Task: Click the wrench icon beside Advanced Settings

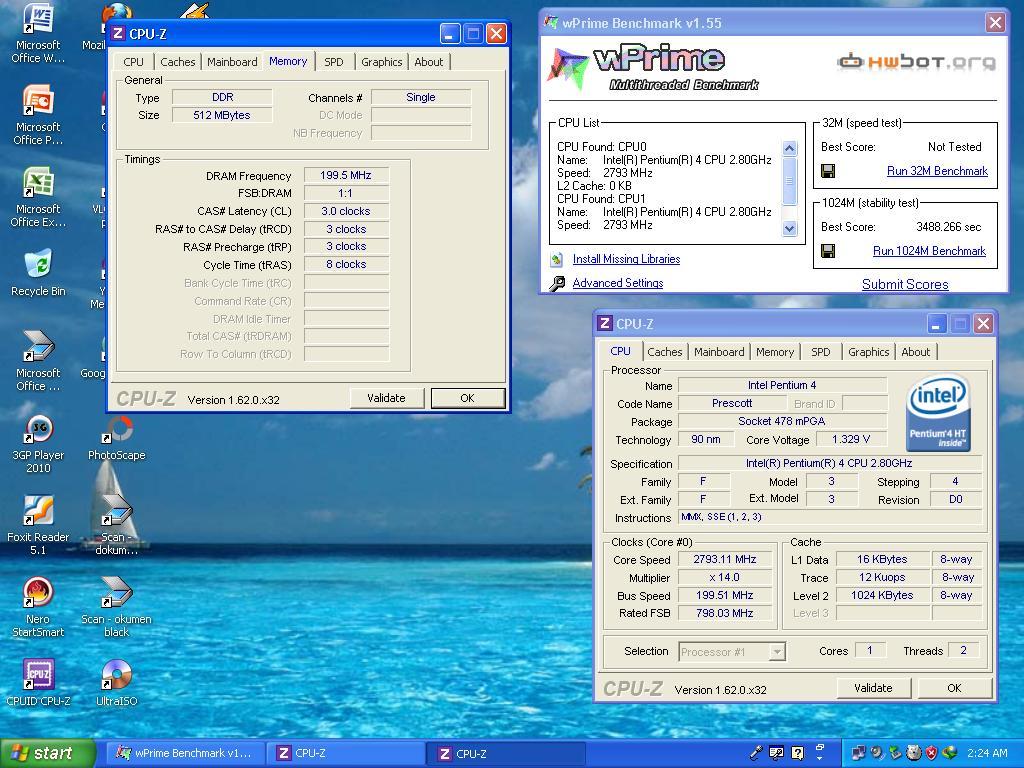Action: tap(557, 283)
